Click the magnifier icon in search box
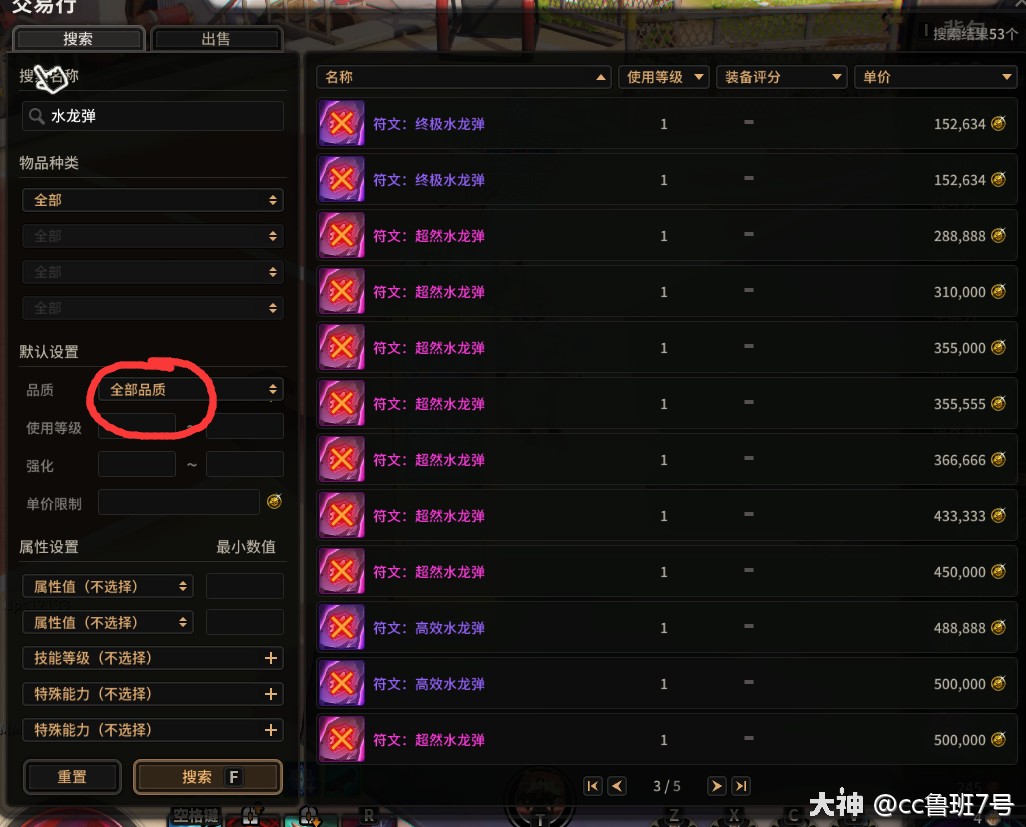Screen dimensions: 1026x827 37,116
